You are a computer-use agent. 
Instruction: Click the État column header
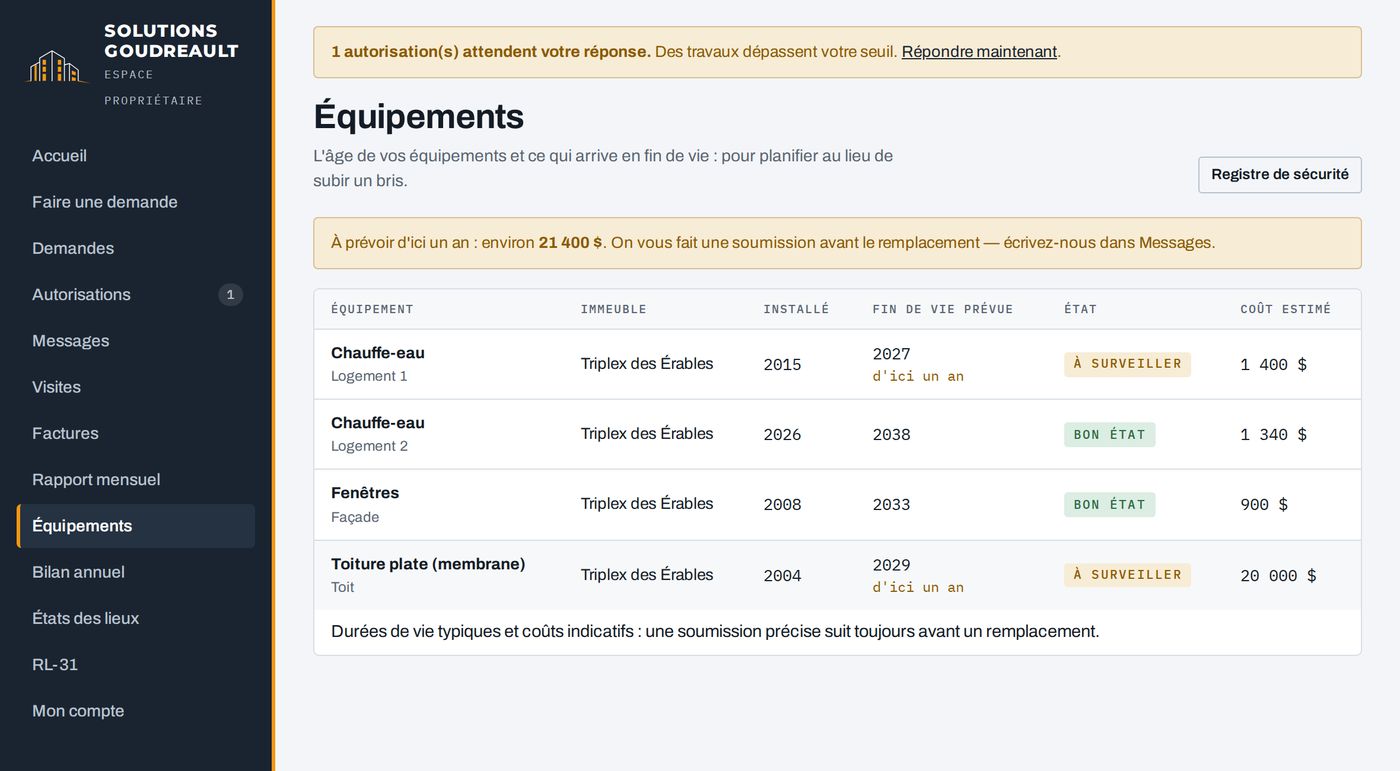coord(1080,309)
